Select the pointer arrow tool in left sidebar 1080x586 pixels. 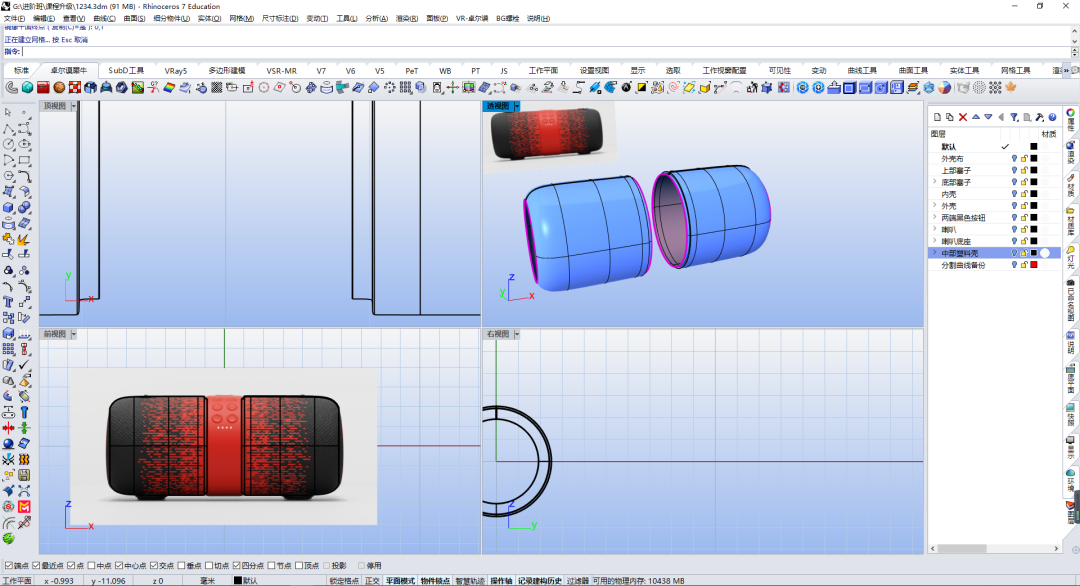[8, 112]
